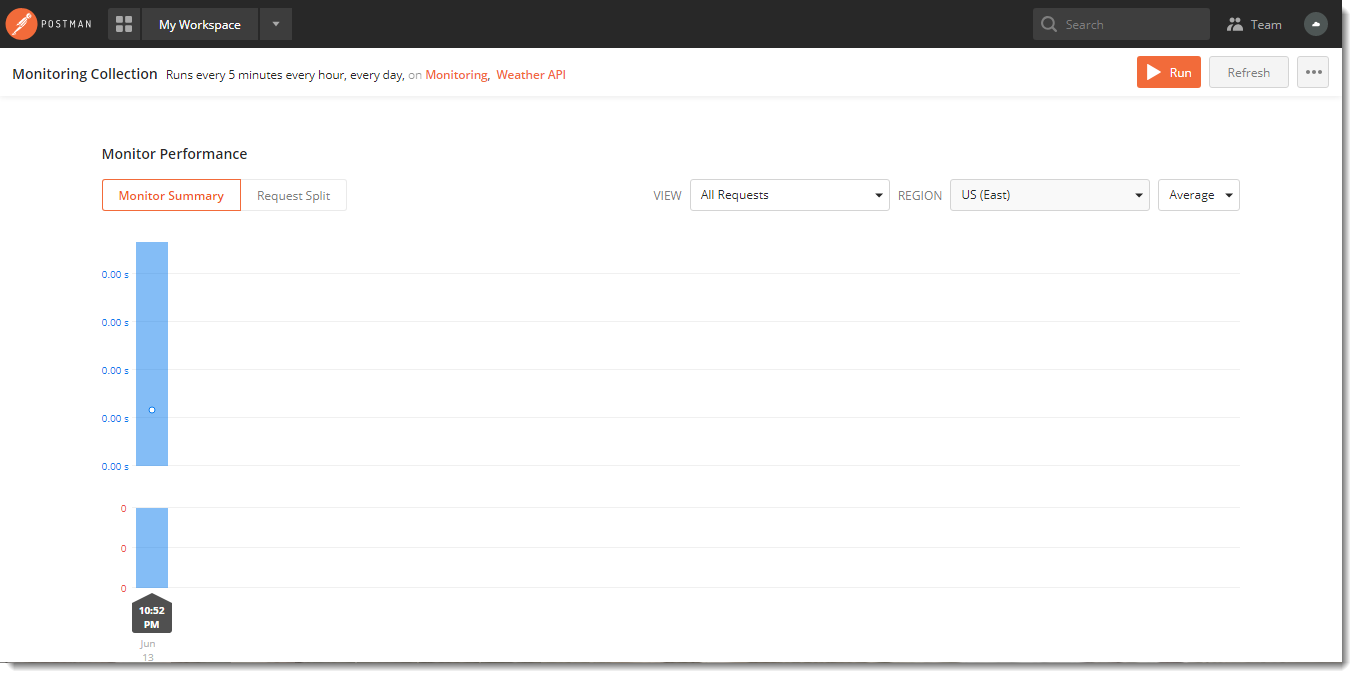Image resolution: width=1357 pixels, height=678 pixels.
Task: Open the US (East) region dropdown
Action: [1049, 195]
